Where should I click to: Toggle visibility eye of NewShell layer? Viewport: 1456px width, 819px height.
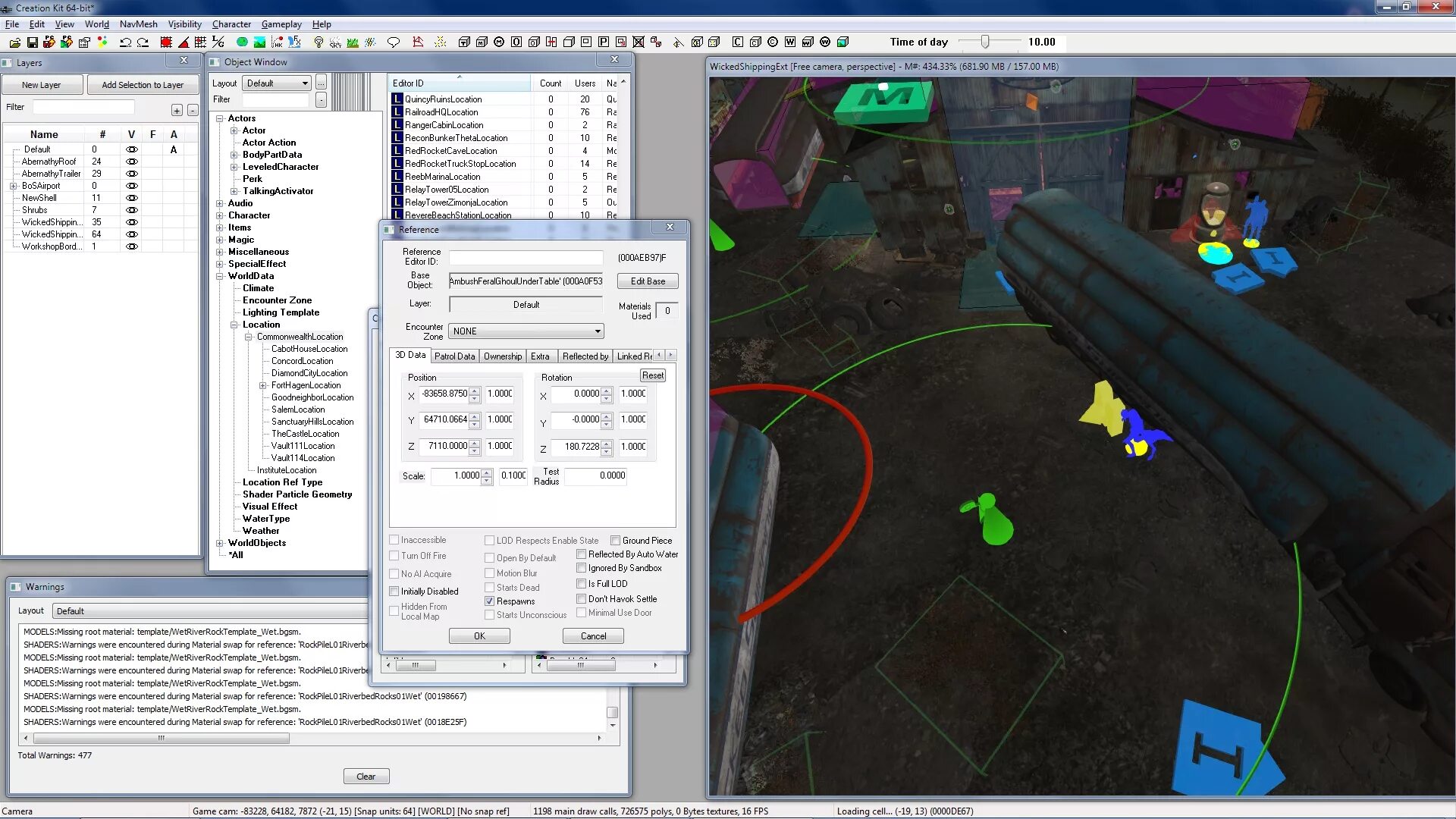click(131, 198)
